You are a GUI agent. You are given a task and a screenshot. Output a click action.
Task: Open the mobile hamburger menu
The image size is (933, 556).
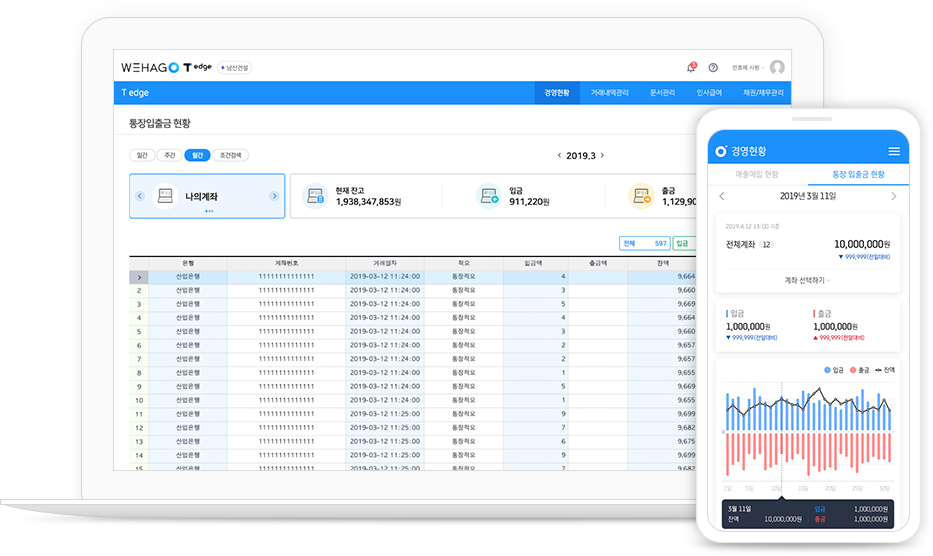coord(894,151)
